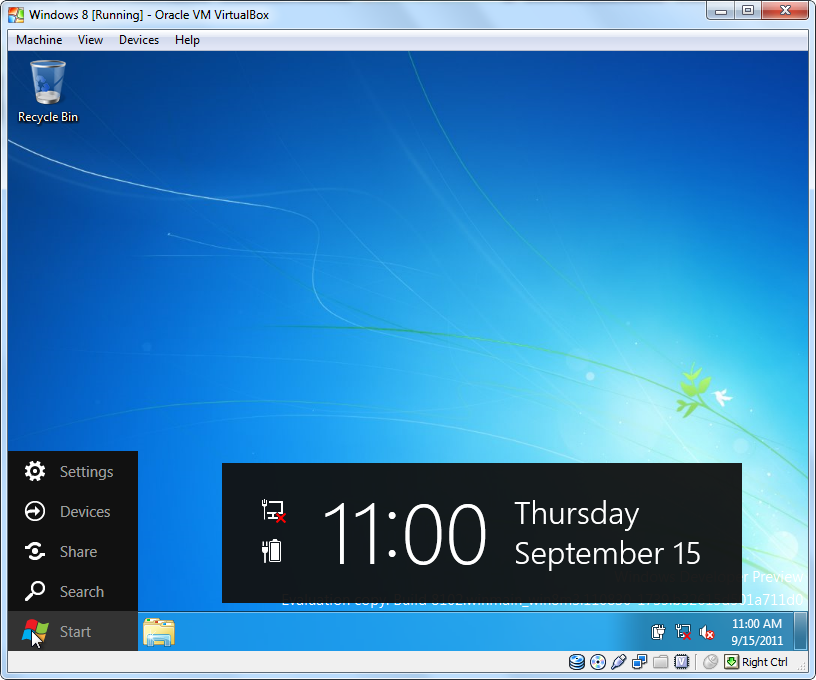Click the mouse integration indicator

[x=710, y=662]
